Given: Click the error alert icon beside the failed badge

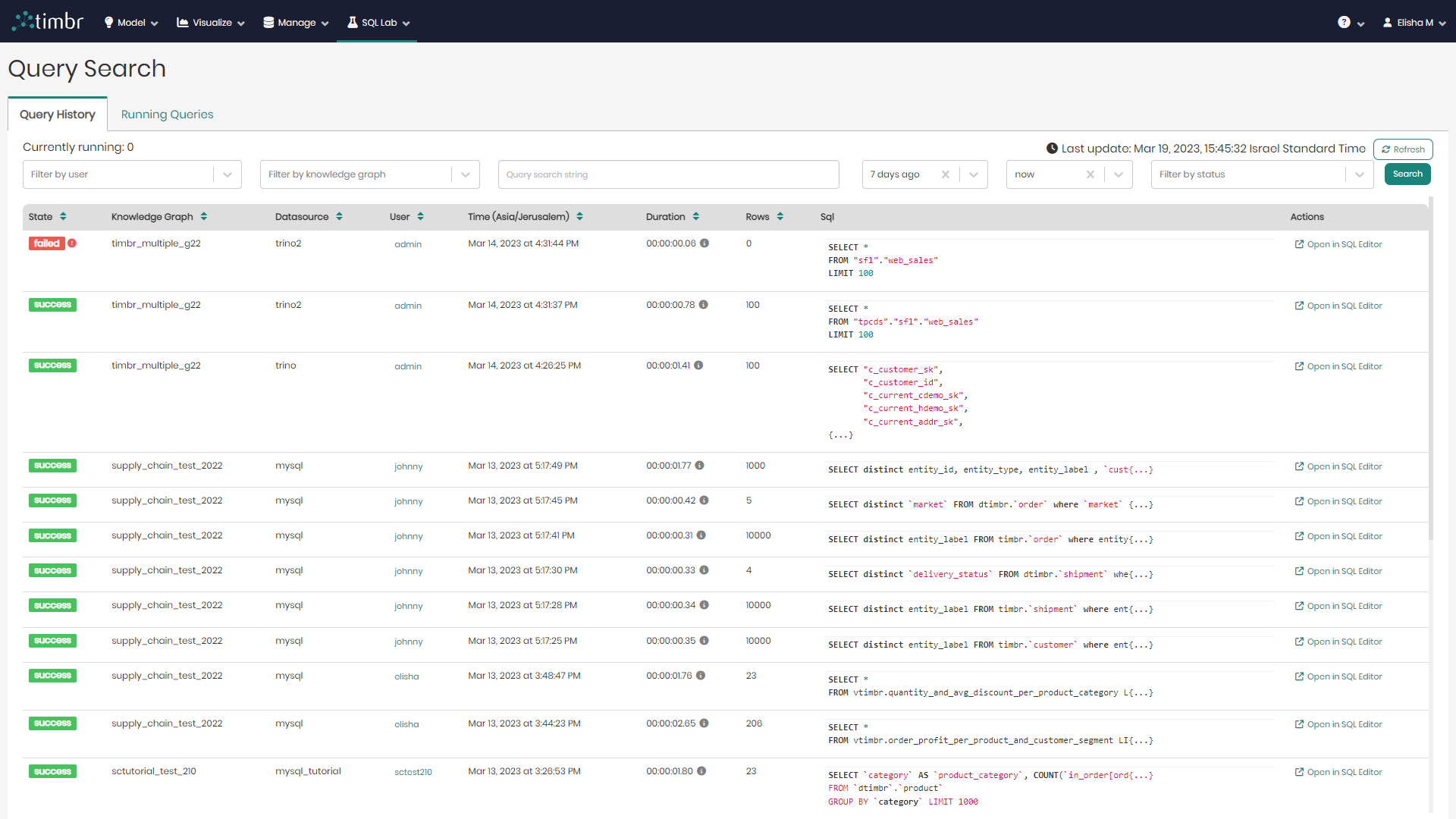Looking at the screenshot, I should pyautogui.click(x=72, y=243).
